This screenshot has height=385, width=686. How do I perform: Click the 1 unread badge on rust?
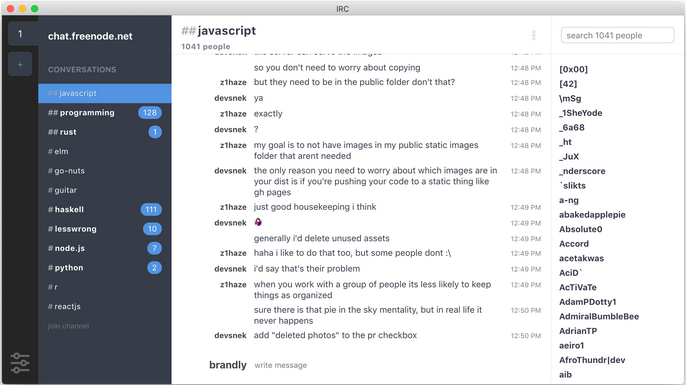point(155,132)
